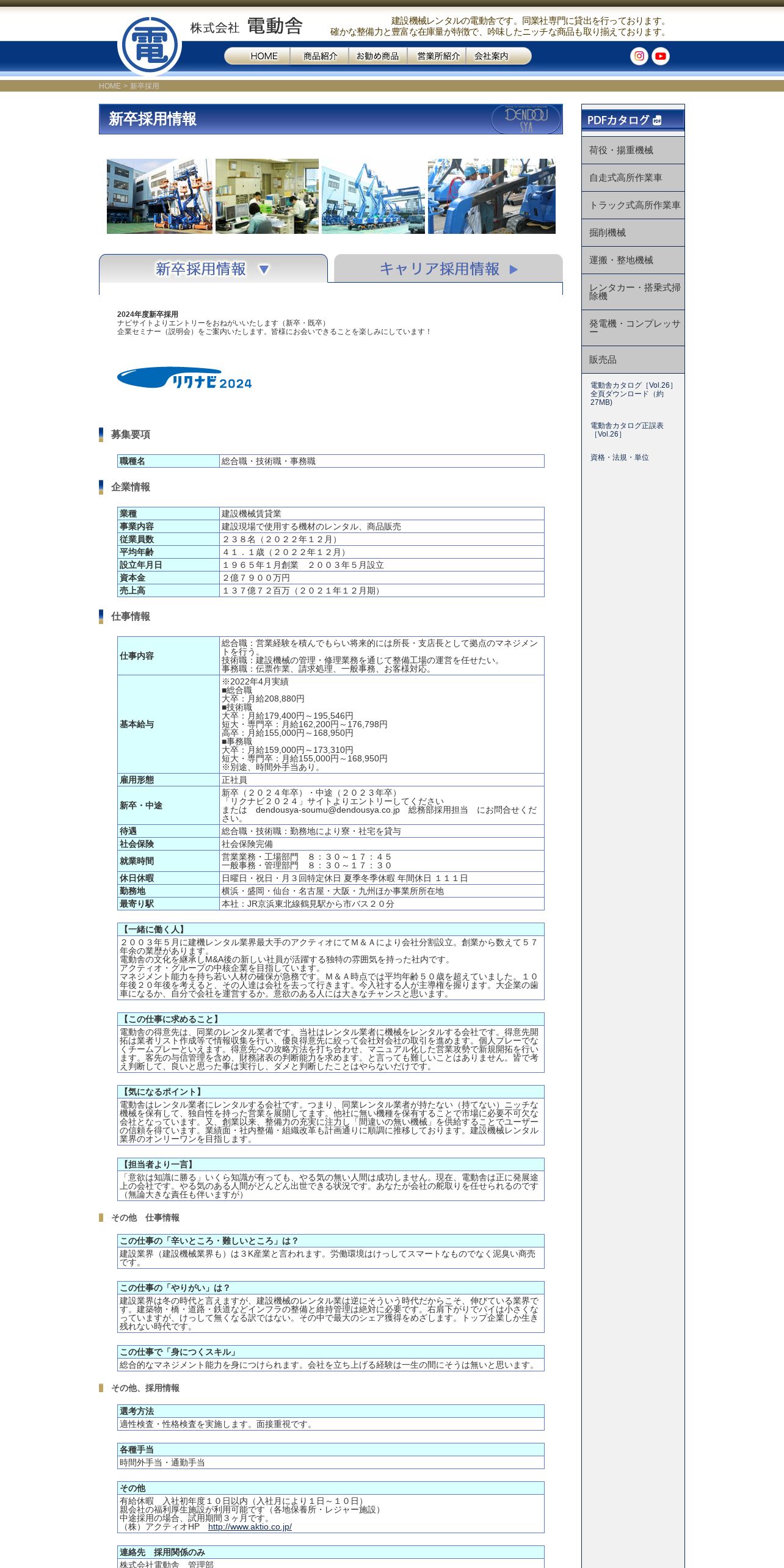
Task: Open 掘削機械 catalog category
Action: [633, 233]
